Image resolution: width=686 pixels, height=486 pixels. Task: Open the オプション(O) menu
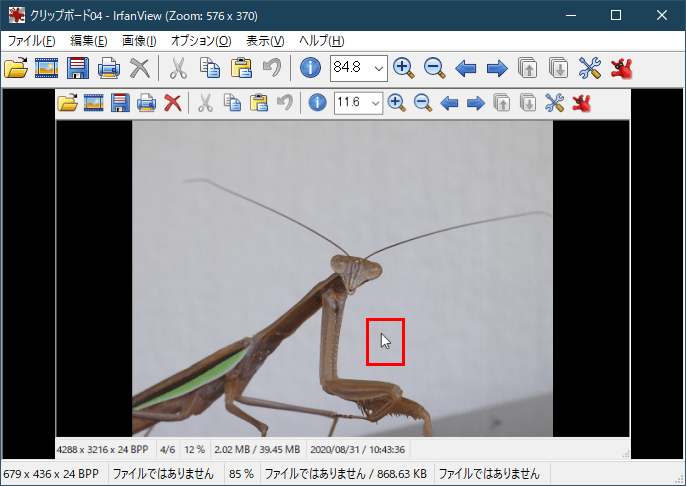tap(200, 41)
